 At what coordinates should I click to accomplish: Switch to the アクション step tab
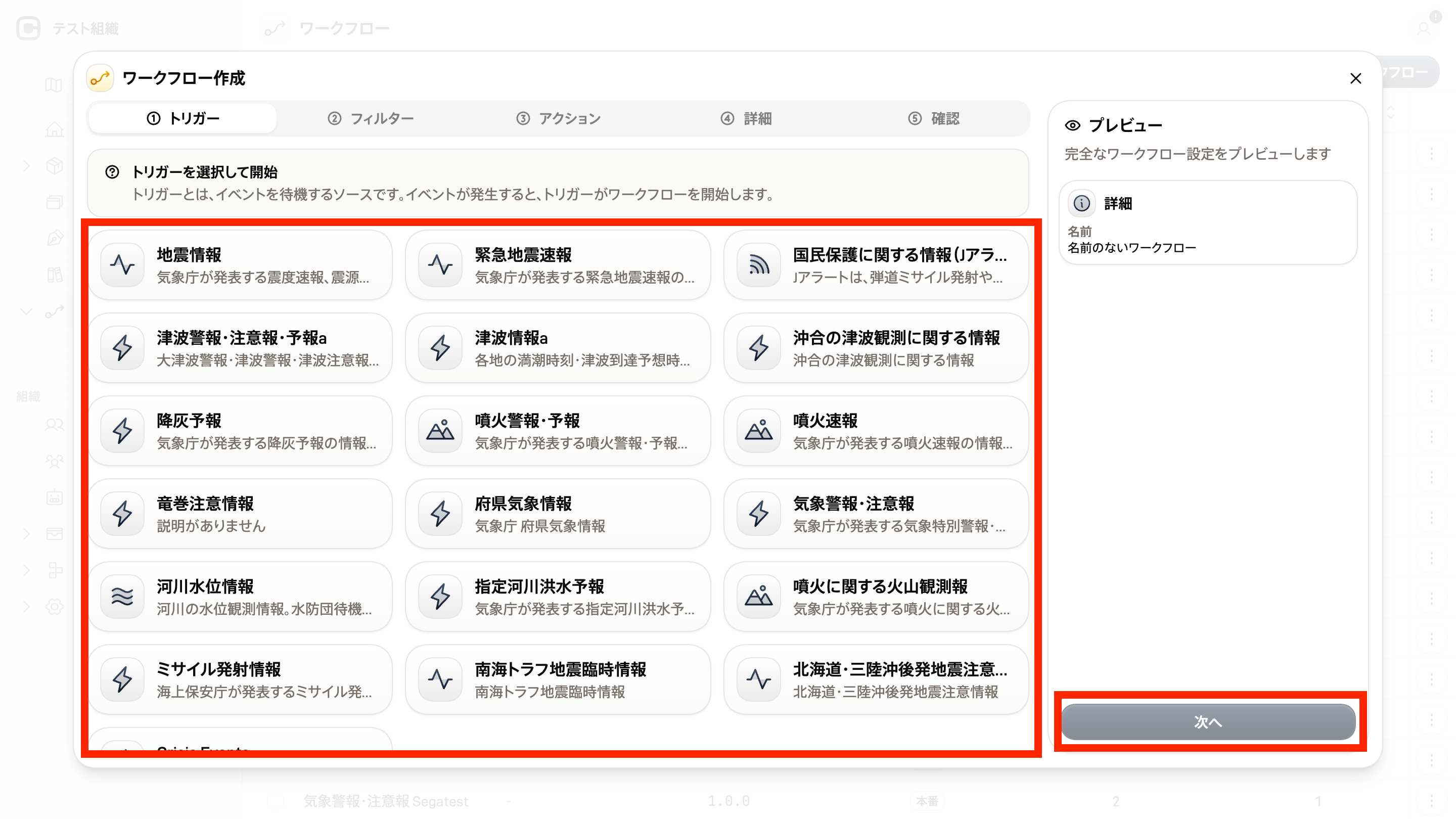tap(559, 118)
